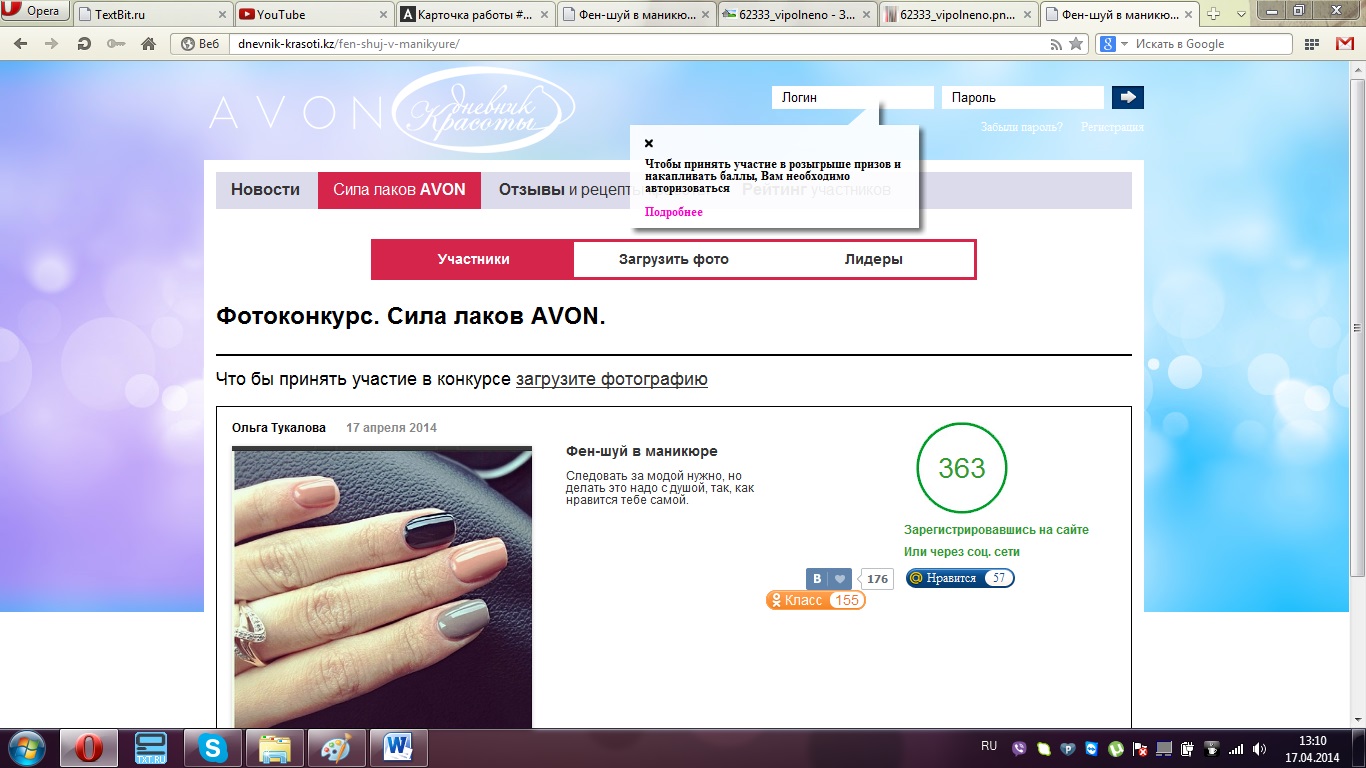
Task: Follow the 'загрузите фотографию' link
Action: coord(612,379)
